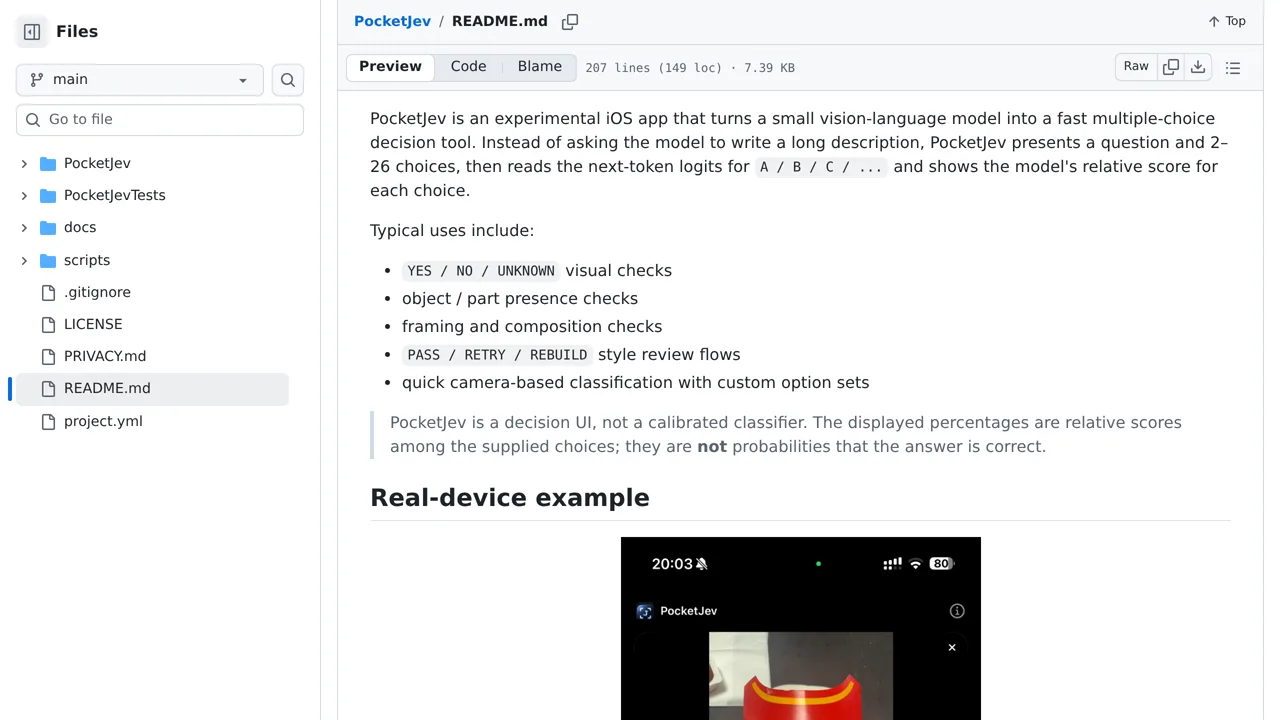
Task: Click the 'A / B / C / ...' code text
Action: point(821,167)
